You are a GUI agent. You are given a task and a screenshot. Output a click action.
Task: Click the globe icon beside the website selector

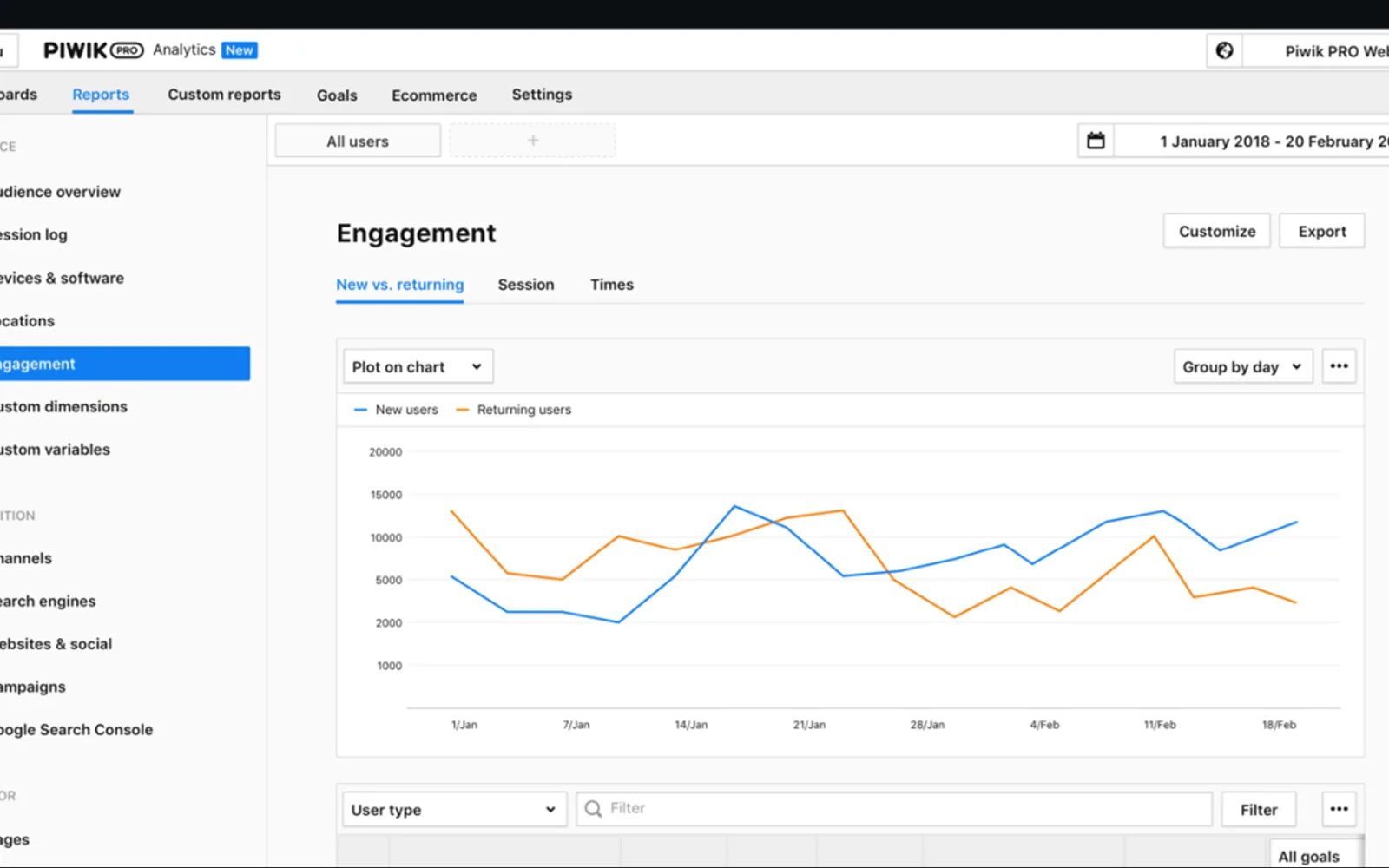(x=1224, y=50)
